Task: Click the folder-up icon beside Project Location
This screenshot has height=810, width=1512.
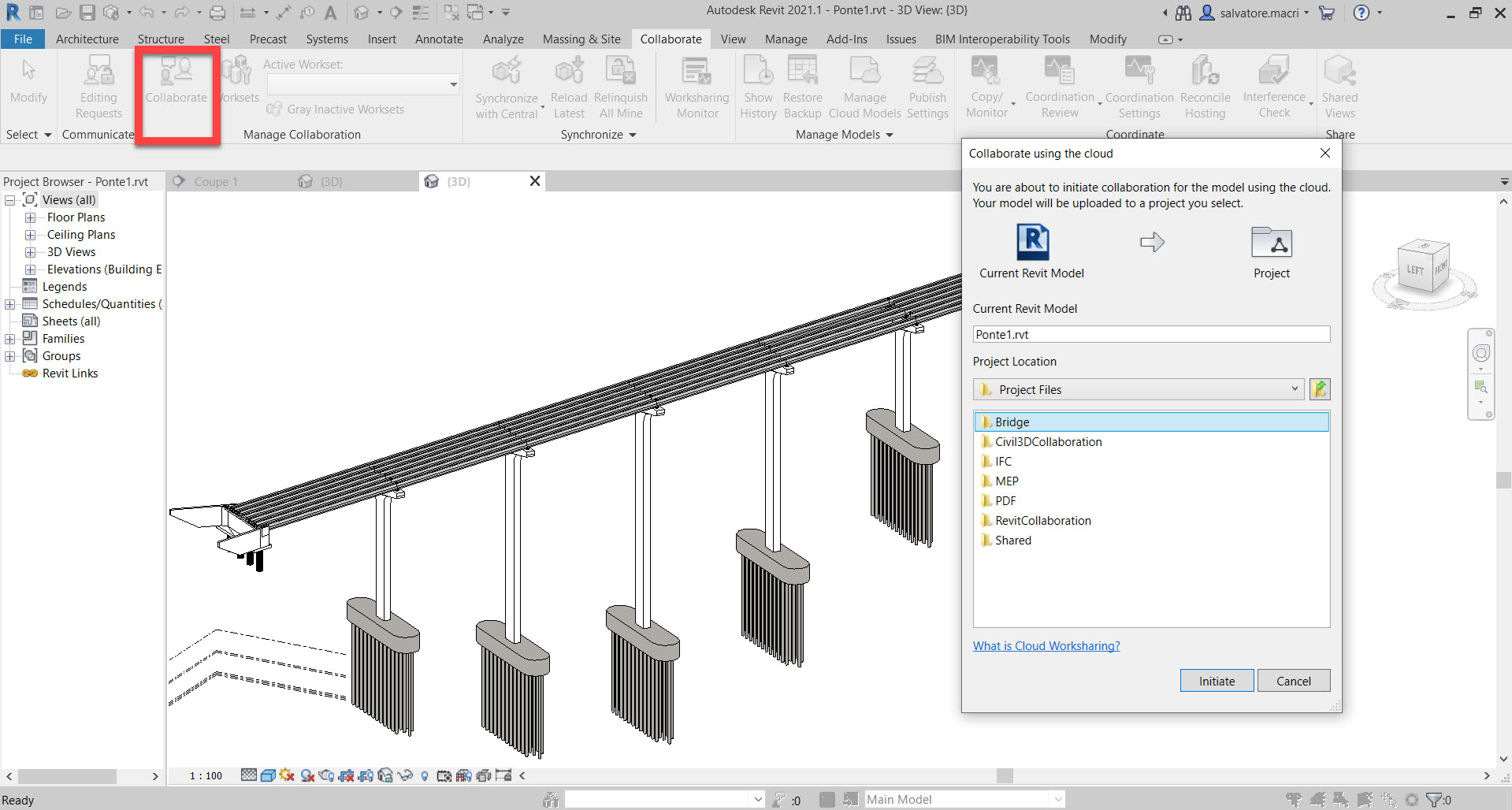Action: pos(1320,389)
